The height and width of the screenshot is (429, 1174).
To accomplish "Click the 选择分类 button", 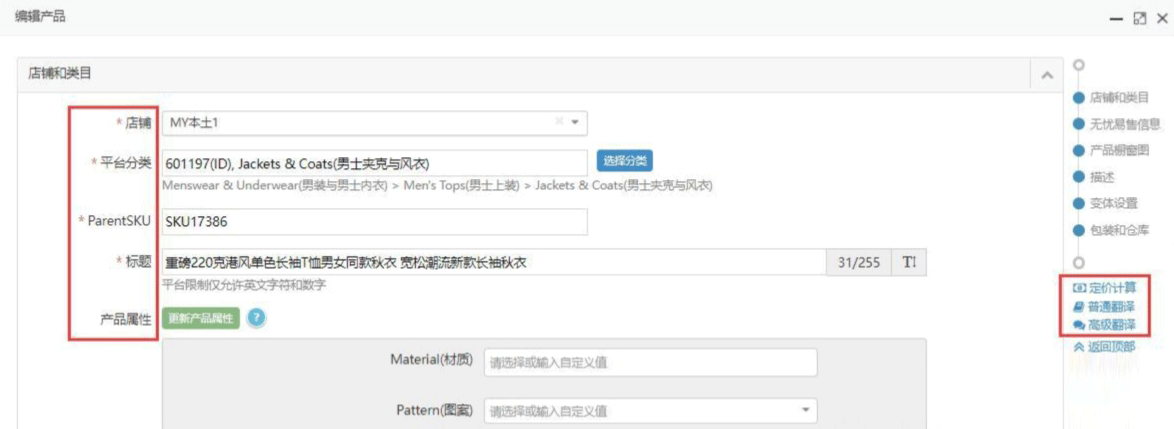I will click(624, 161).
